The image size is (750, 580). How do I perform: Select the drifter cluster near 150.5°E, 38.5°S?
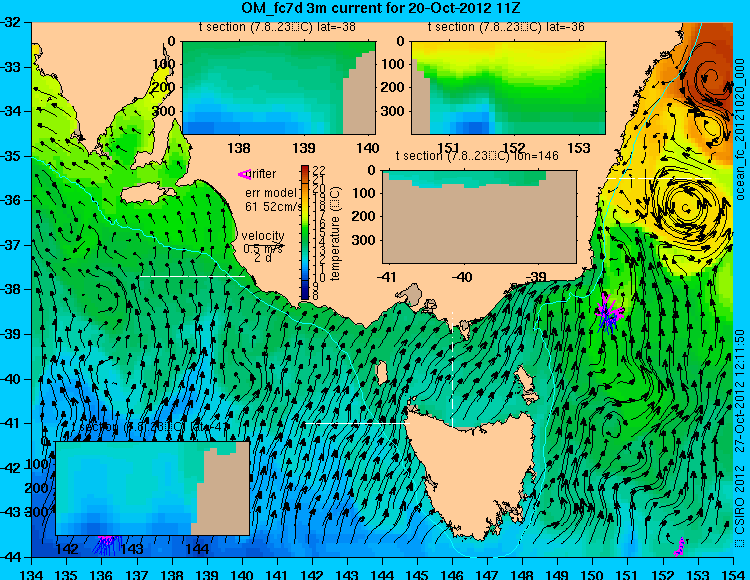point(608,313)
